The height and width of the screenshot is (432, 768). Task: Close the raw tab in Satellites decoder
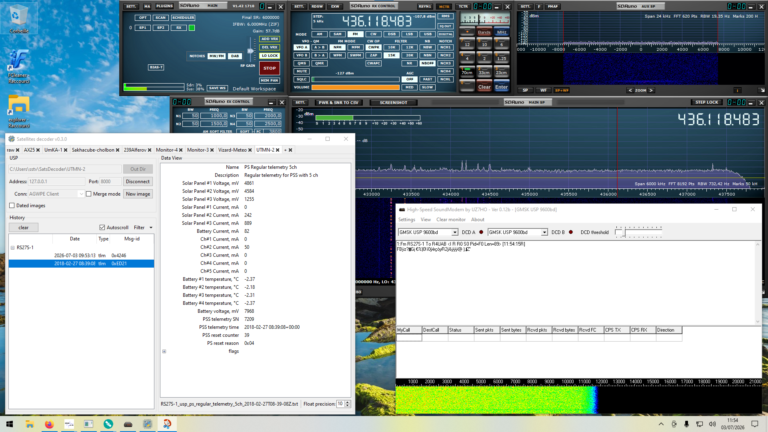pyautogui.click(x=18, y=150)
